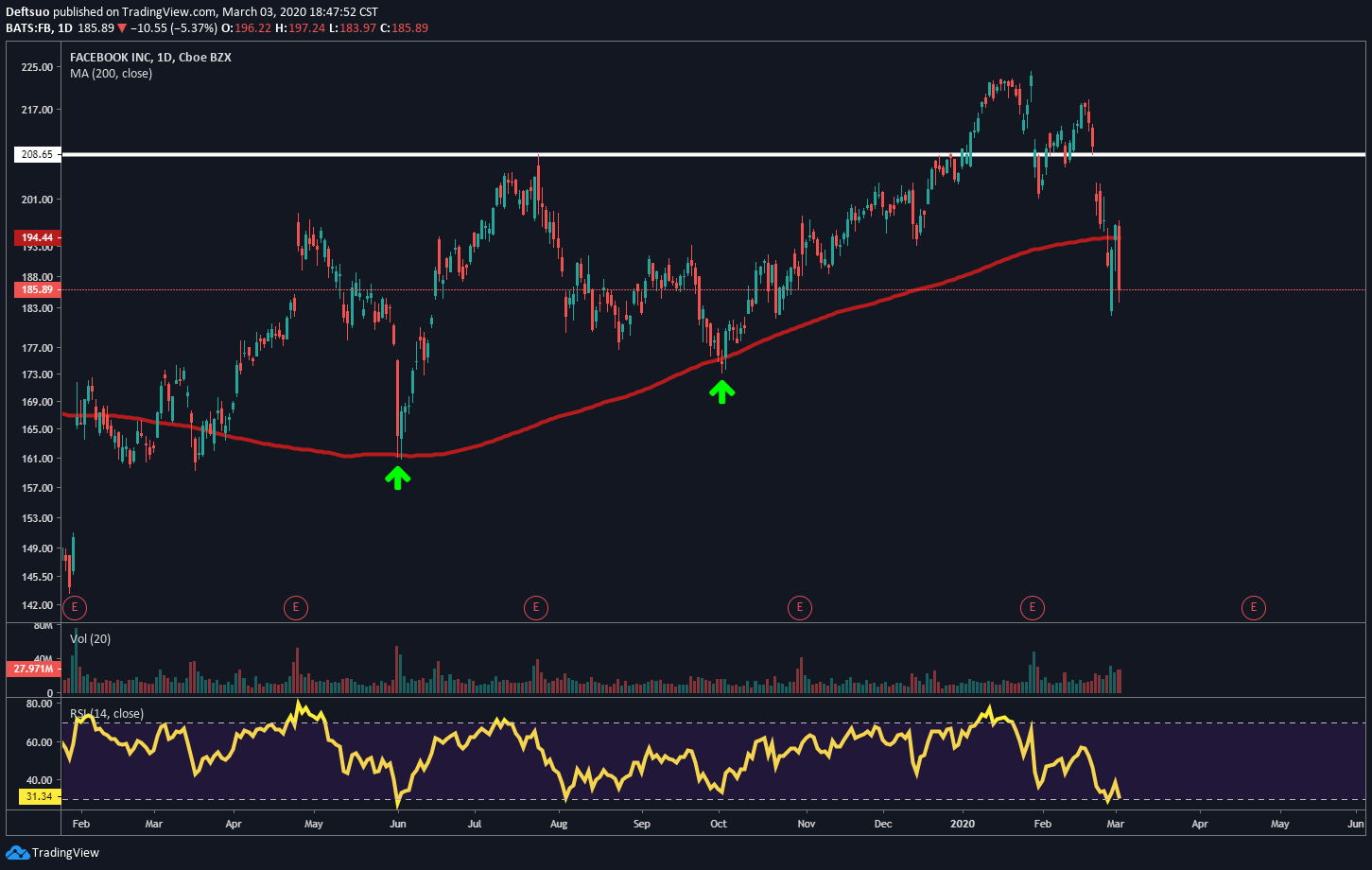The image size is (1372, 870).
Task: Select the 225.00 price axis label
Action: coord(39,67)
